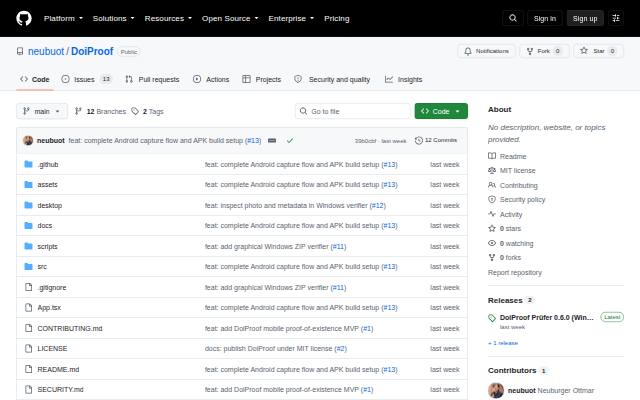Open neubuot avatar in latest commit row
The height and width of the screenshot is (400, 640).
click(28, 140)
